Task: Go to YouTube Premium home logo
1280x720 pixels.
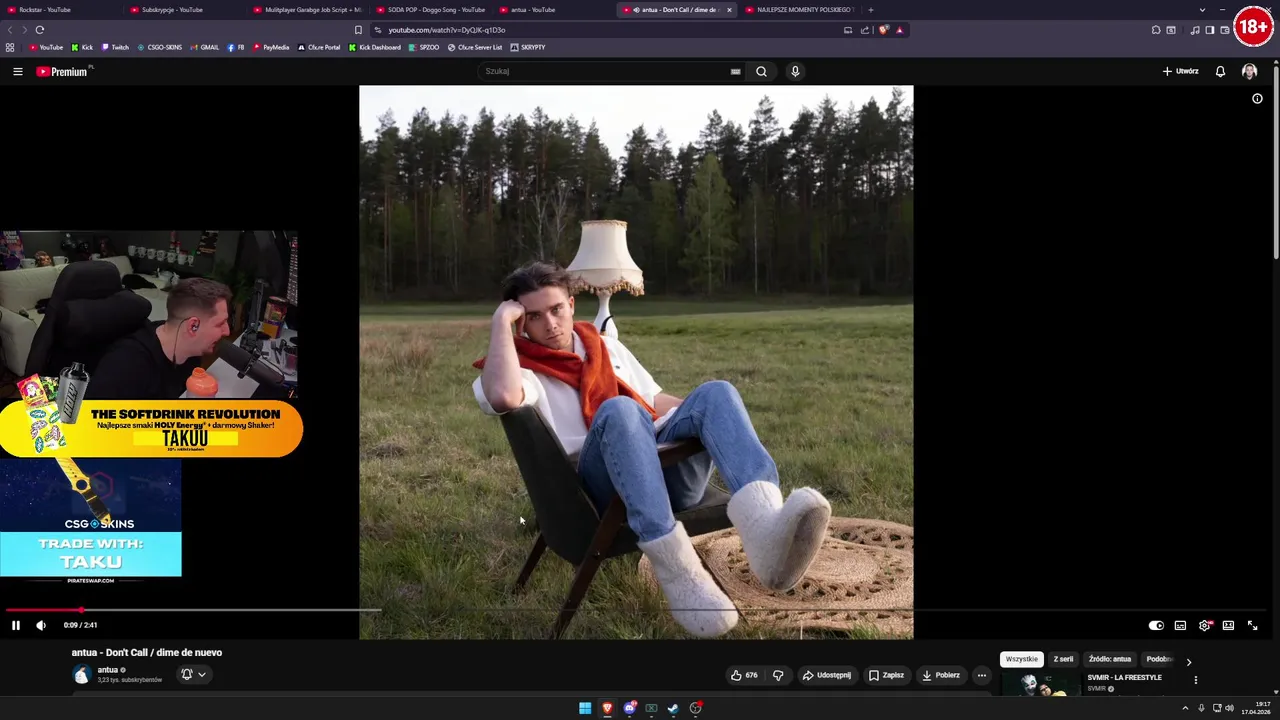Action: pyautogui.click(x=63, y=71)
